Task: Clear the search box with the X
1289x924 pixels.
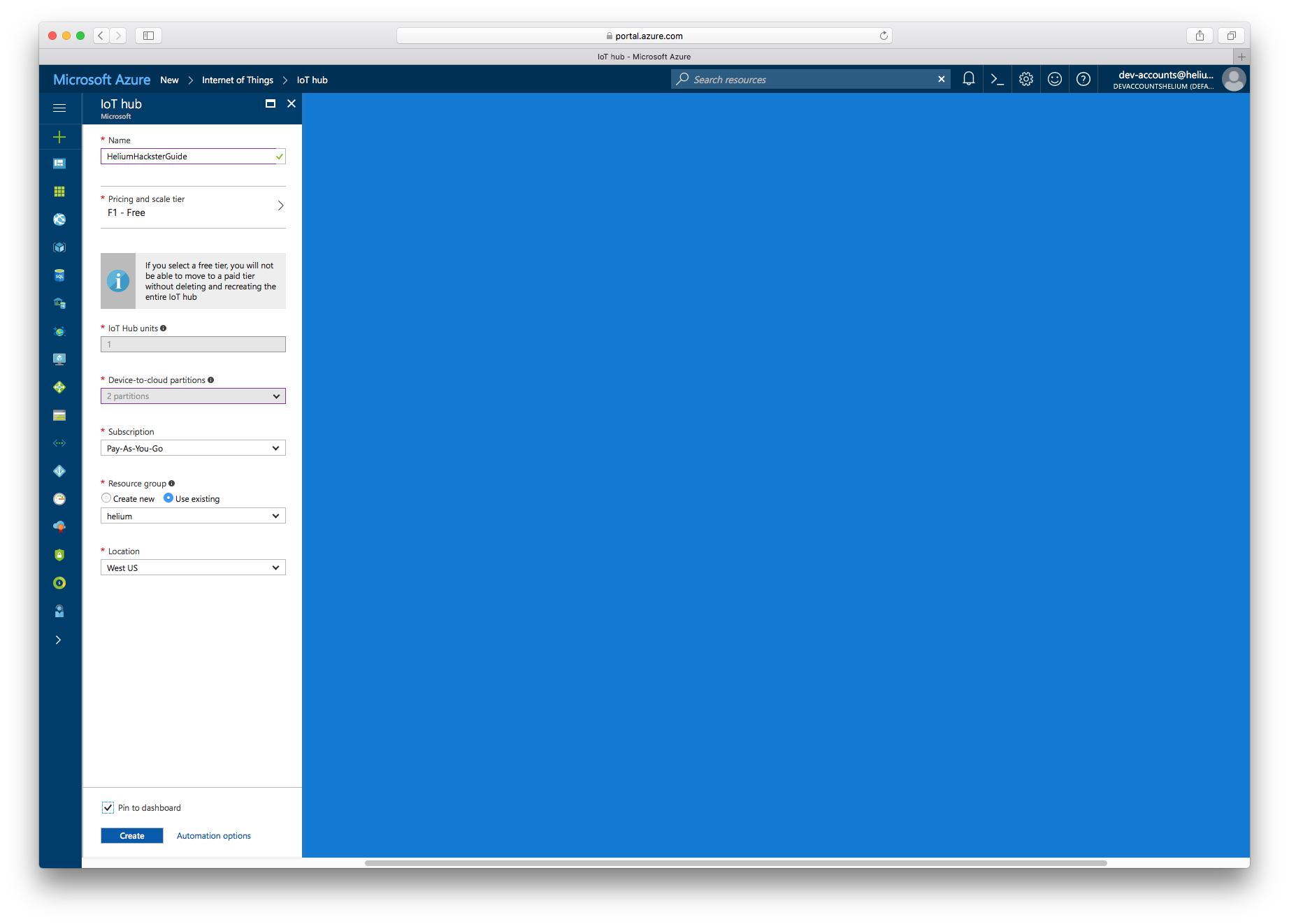Action: coord(941,79)
